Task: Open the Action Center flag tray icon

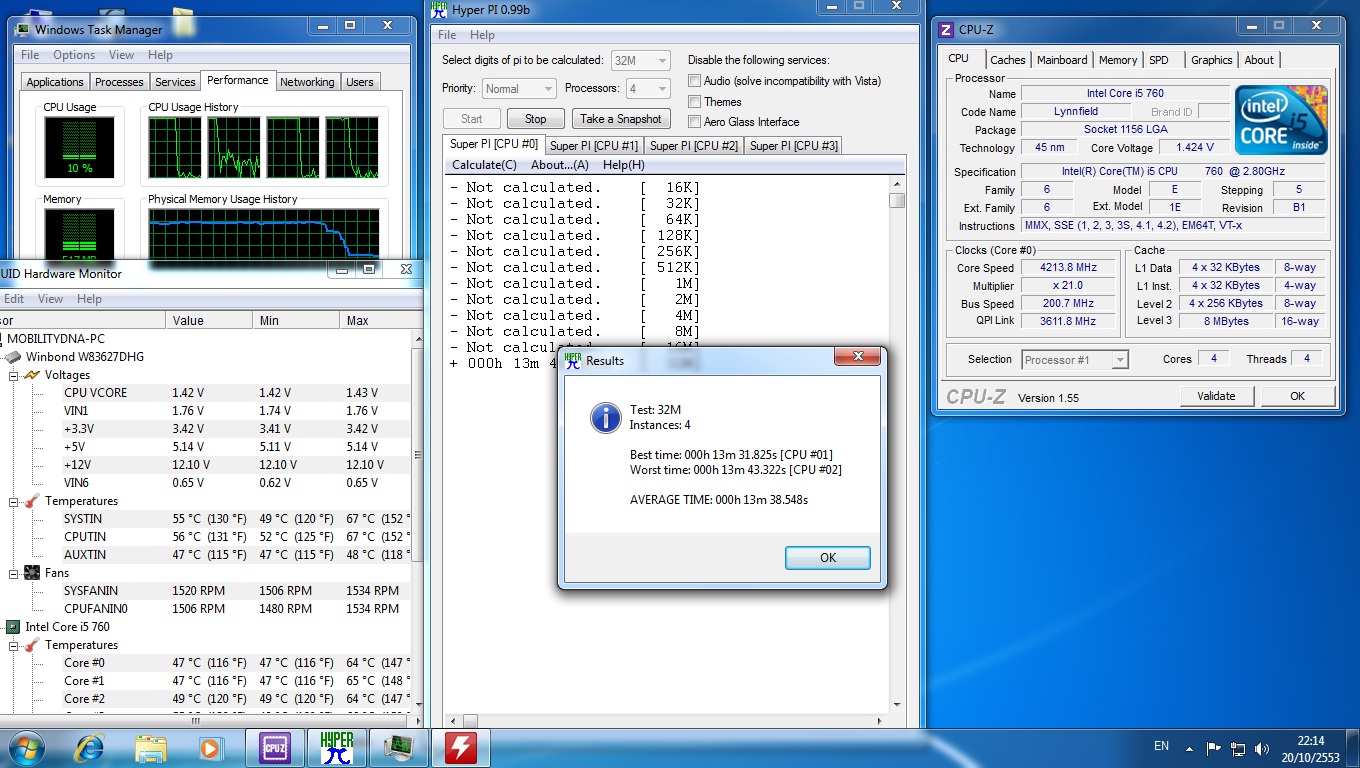Action: click(x=1214, y=748)
